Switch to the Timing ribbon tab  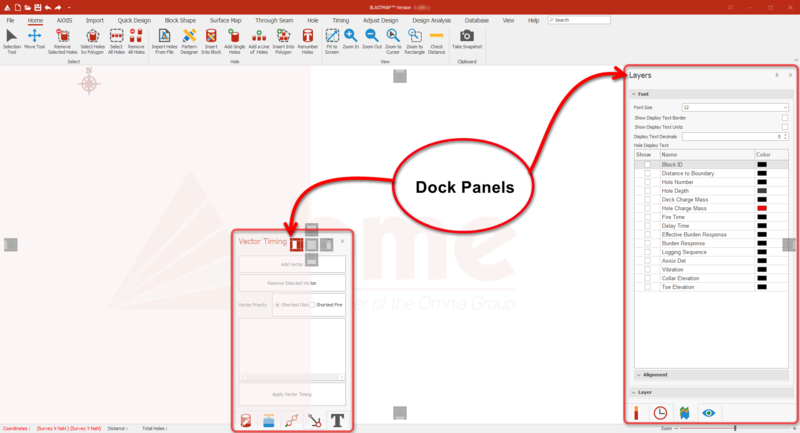tap(340, 20)
